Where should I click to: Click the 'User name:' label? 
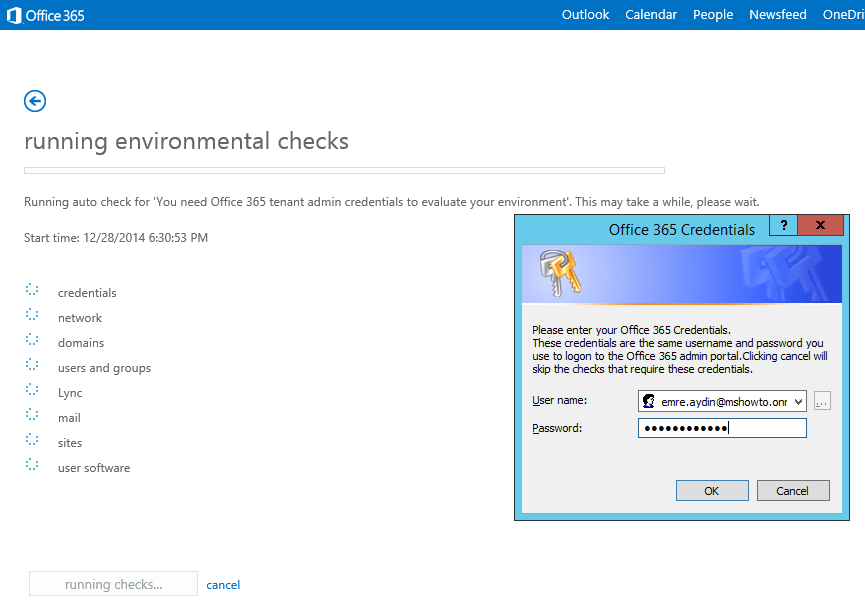(559, 400)
